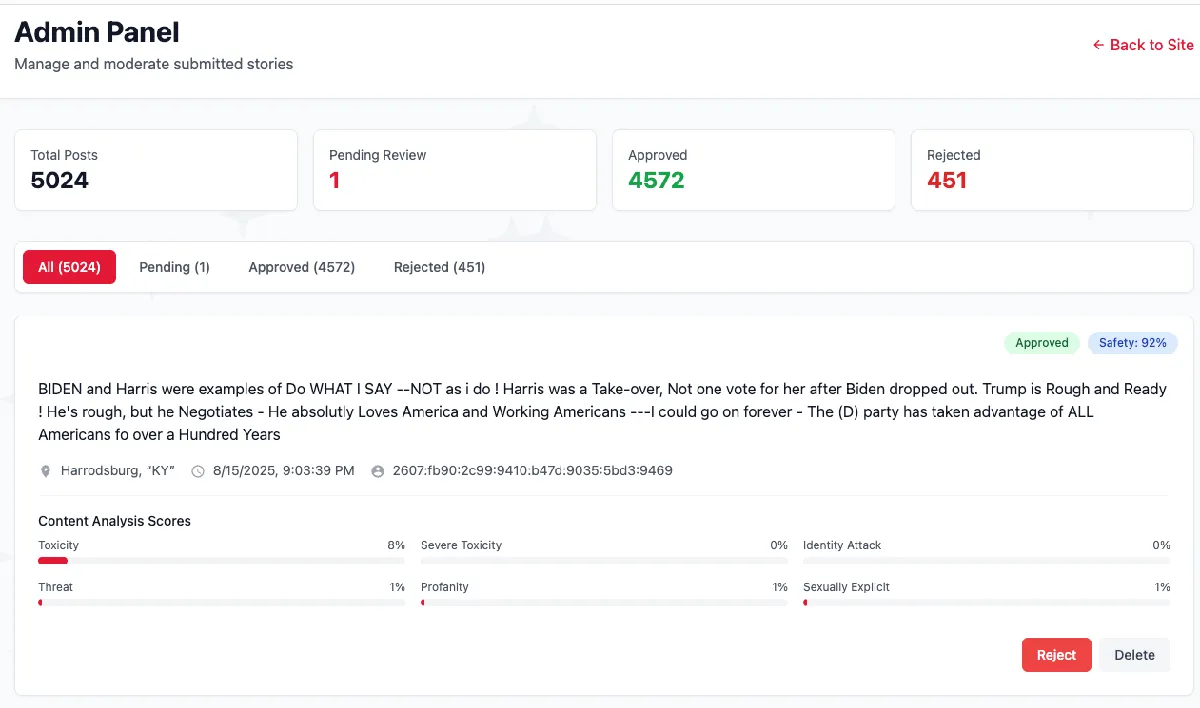
Task: Click the submitted story text about Biden and Harris
Action: point(600,411)
